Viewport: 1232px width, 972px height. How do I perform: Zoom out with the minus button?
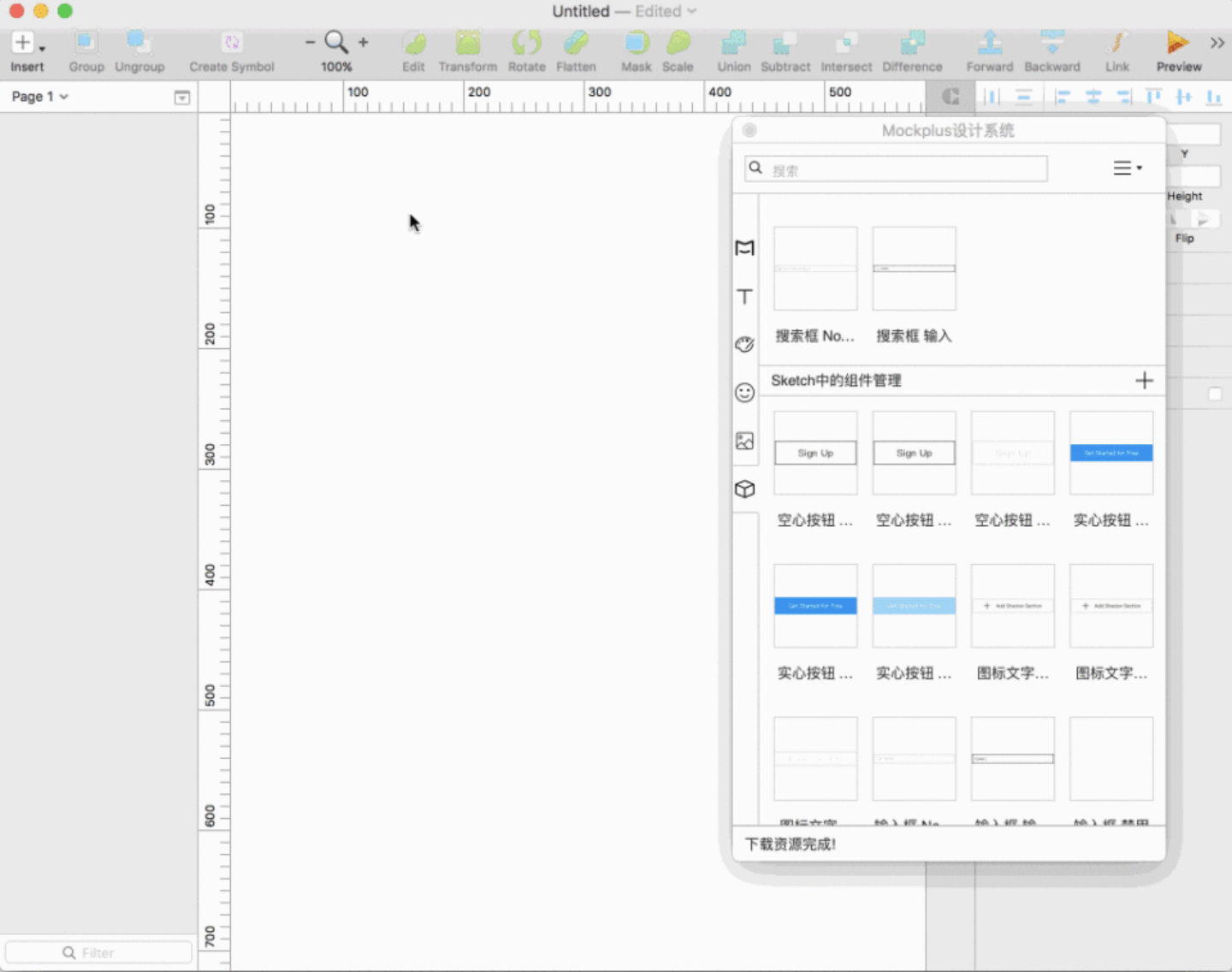[310, 42]
